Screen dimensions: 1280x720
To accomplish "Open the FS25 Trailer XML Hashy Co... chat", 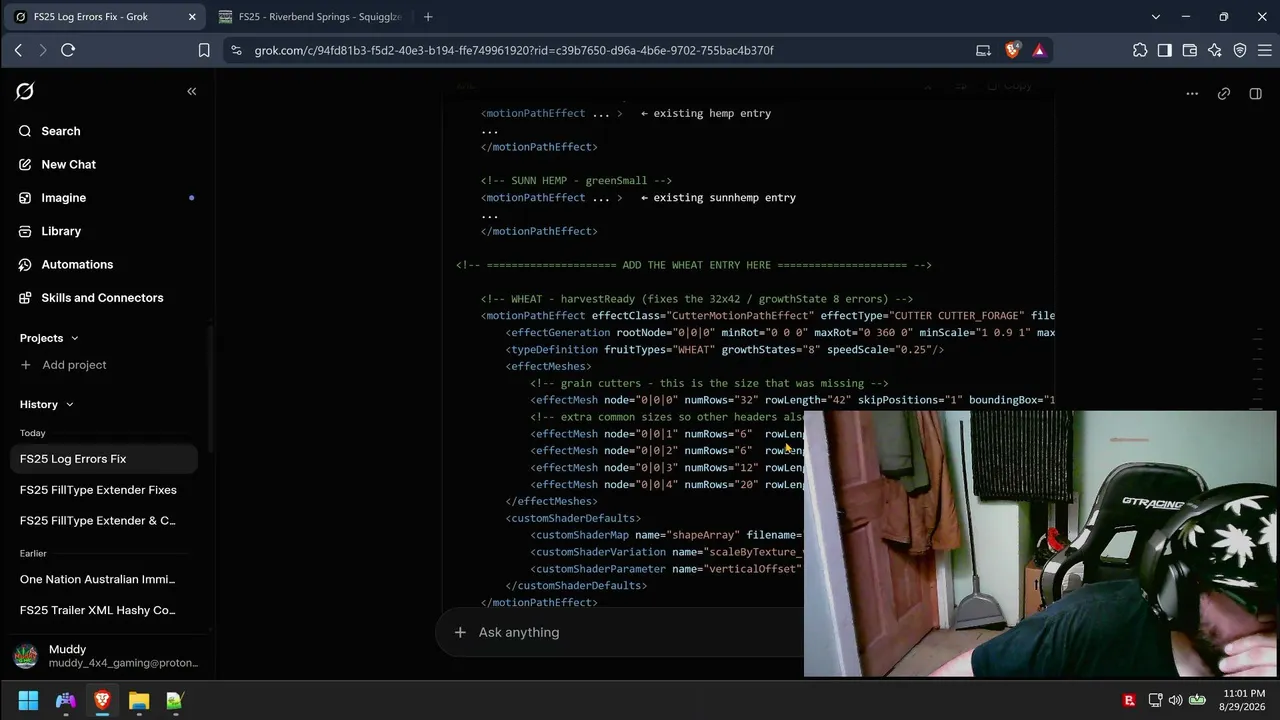I will (105, 610).
